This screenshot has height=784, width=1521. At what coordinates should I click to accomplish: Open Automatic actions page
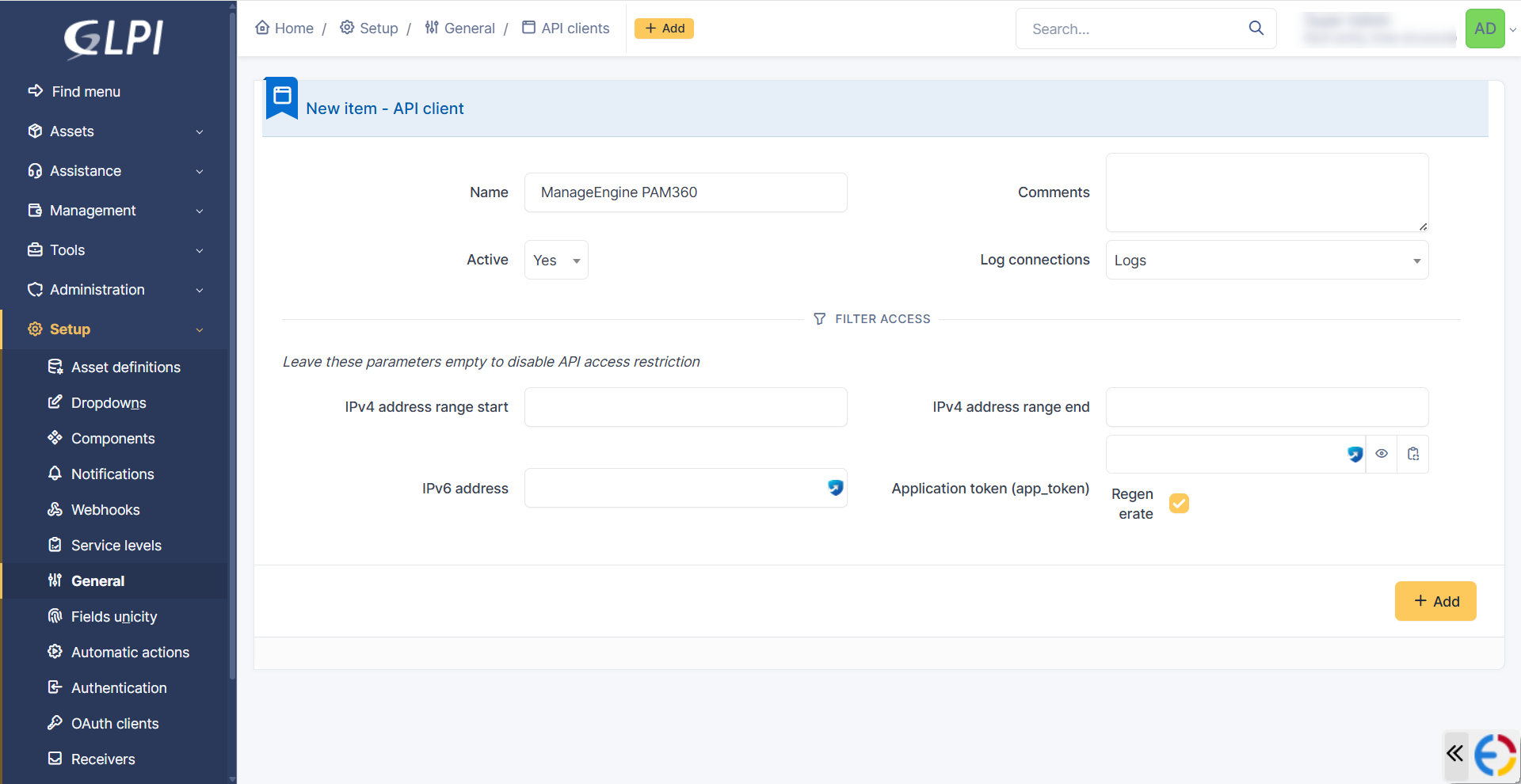pyautogui.click(x=130, y=652)
